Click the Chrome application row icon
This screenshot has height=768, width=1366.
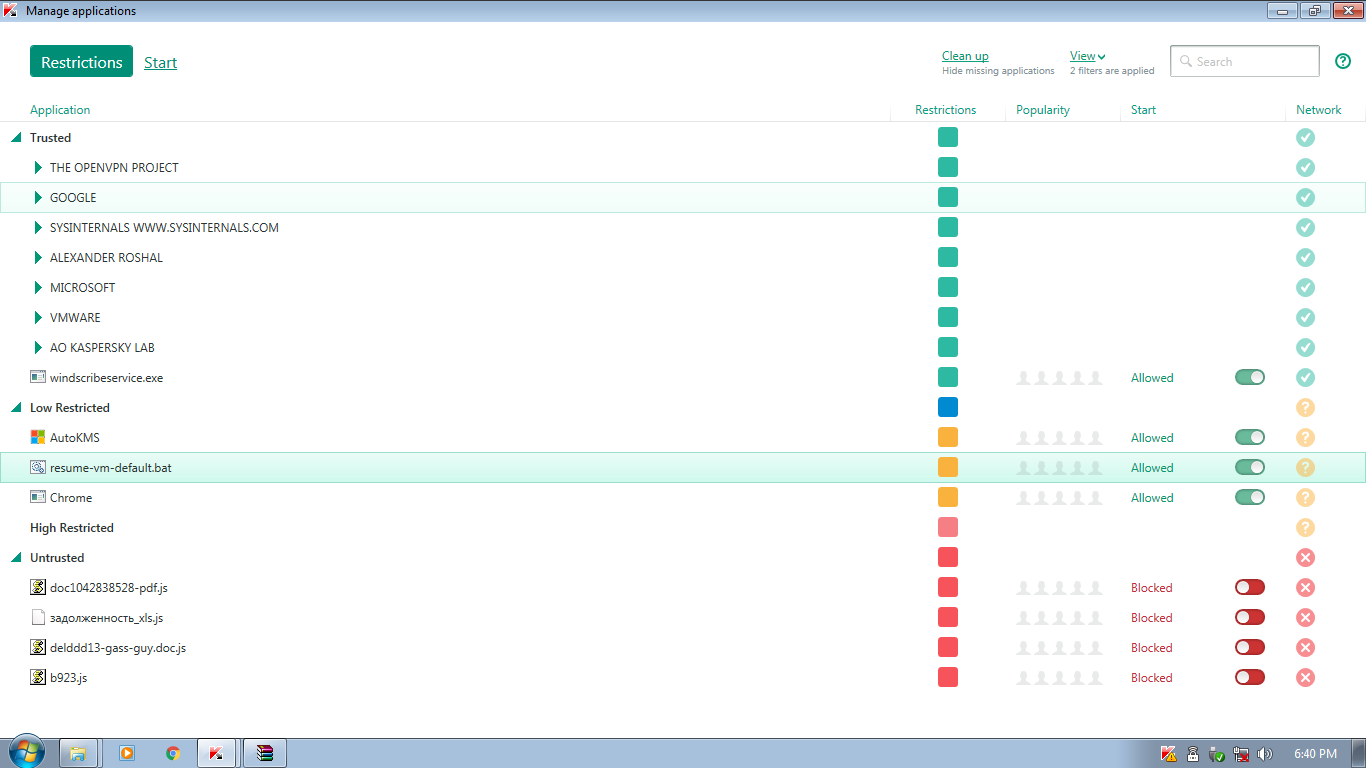[38, 497]
